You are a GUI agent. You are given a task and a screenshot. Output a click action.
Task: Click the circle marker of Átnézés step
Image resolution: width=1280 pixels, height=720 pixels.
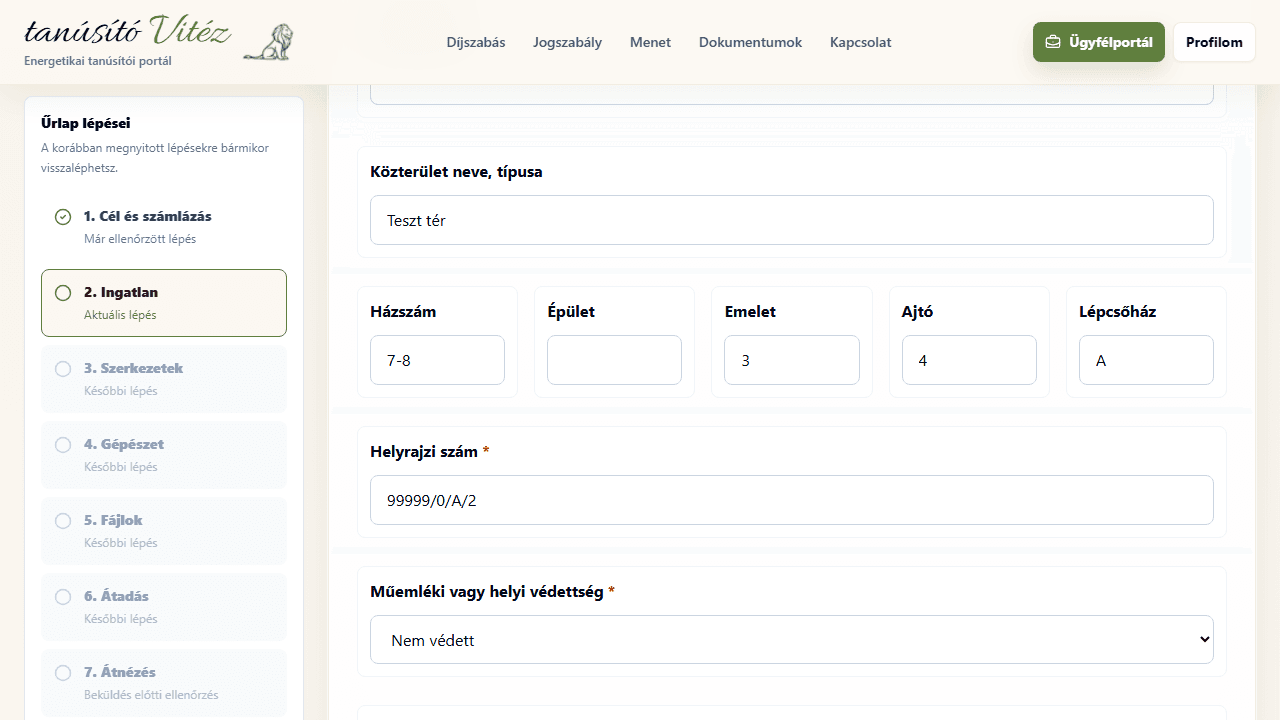pos(63,673)
